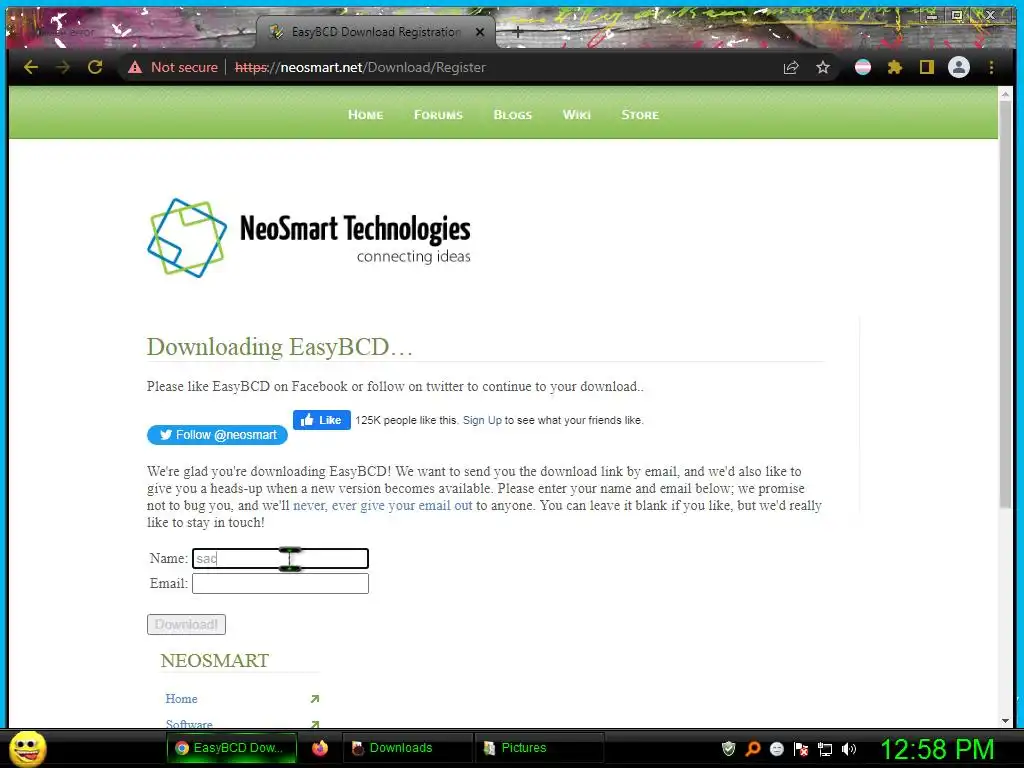This screenshot has width=1024, height=768.
Task: Click the shield security tray icon
Action: point(728,748)
